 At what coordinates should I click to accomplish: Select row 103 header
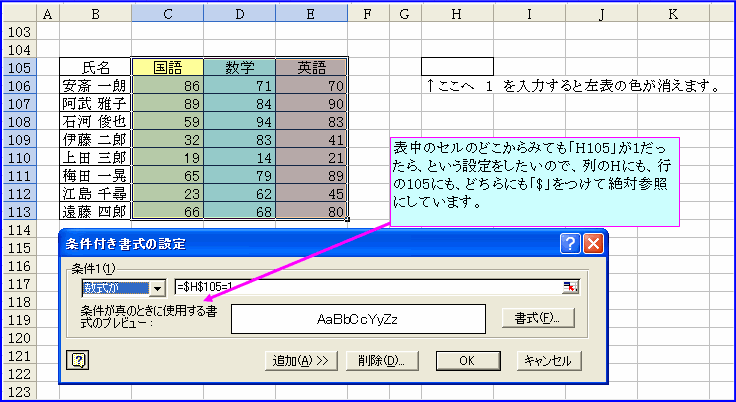click(19, 32)
